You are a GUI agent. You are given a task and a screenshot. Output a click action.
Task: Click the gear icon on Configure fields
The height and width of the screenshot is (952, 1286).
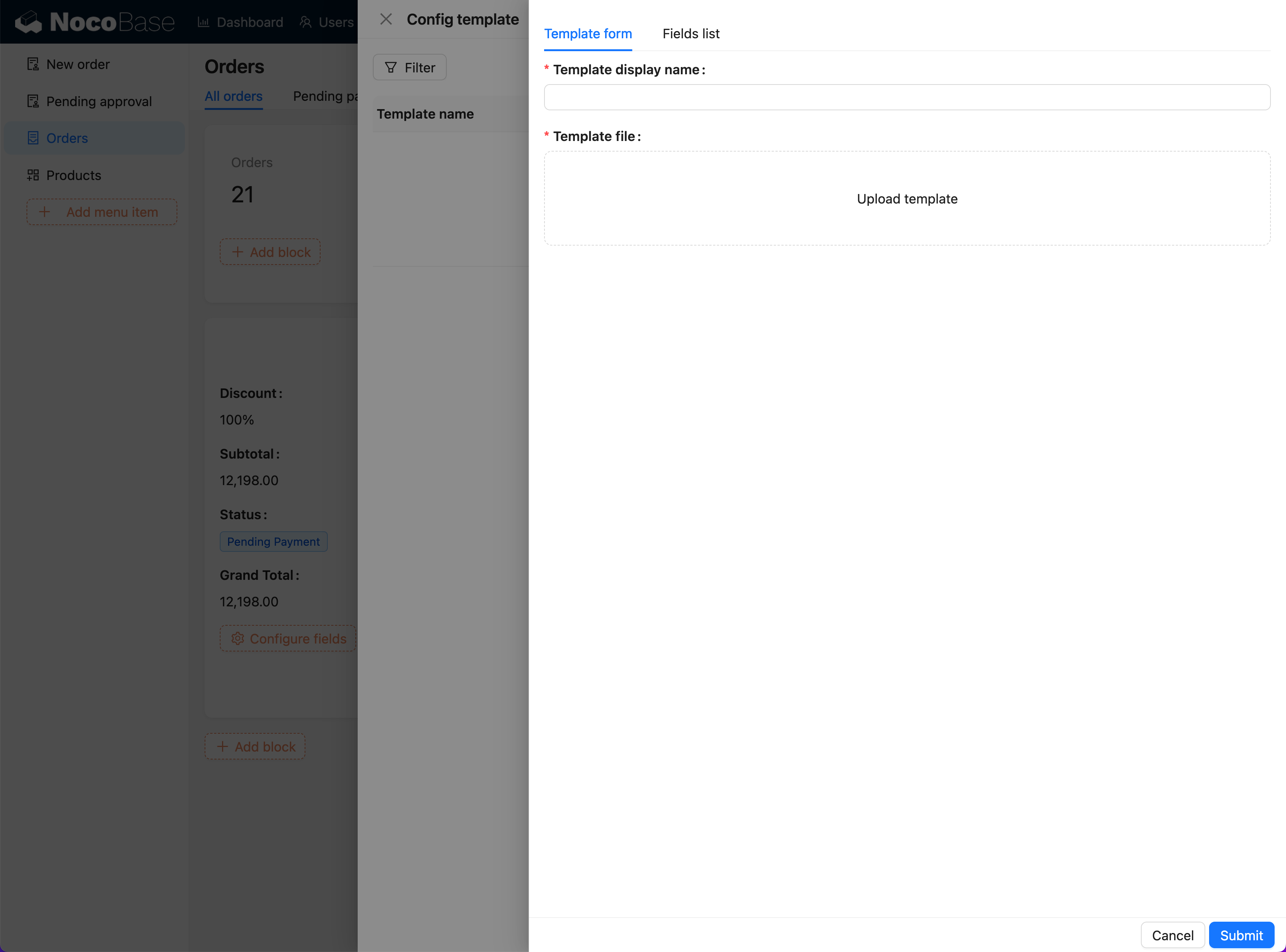pyautogui.click(x=237, y=639)
